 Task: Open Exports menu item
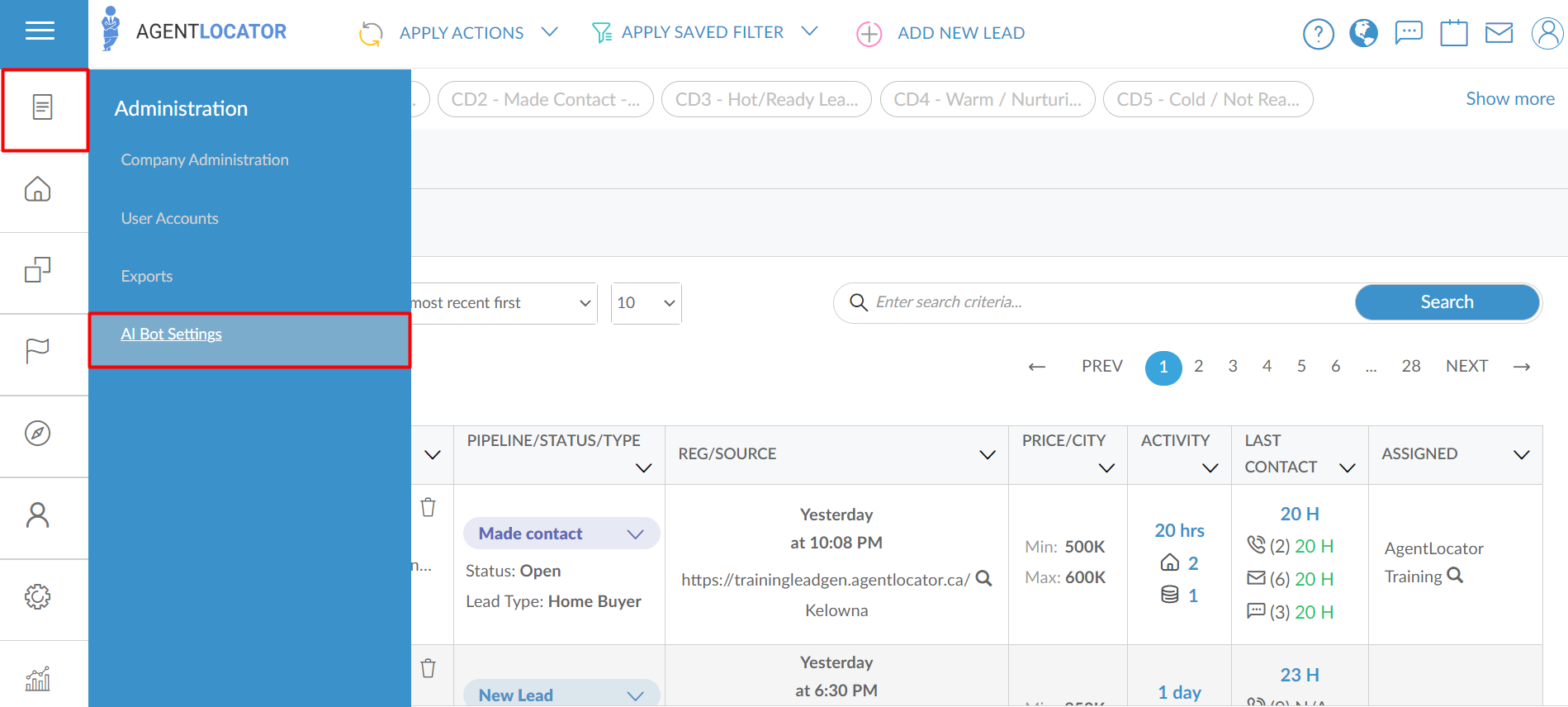click(x=147, y=277)
